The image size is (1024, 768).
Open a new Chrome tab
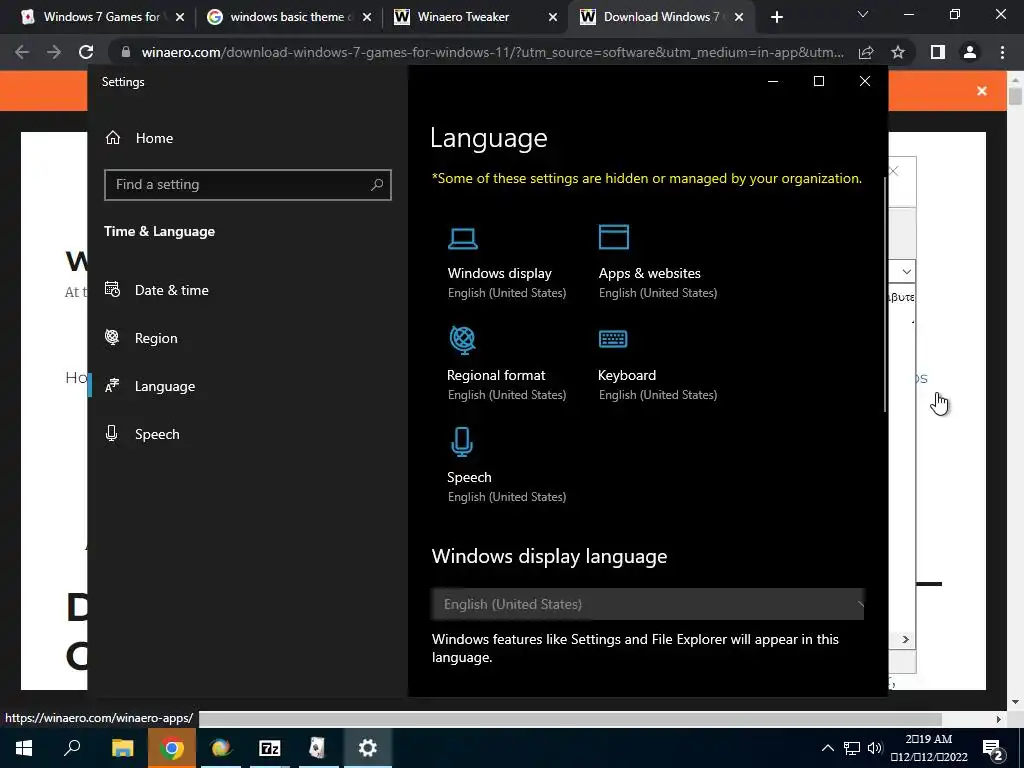click(776, 17)
